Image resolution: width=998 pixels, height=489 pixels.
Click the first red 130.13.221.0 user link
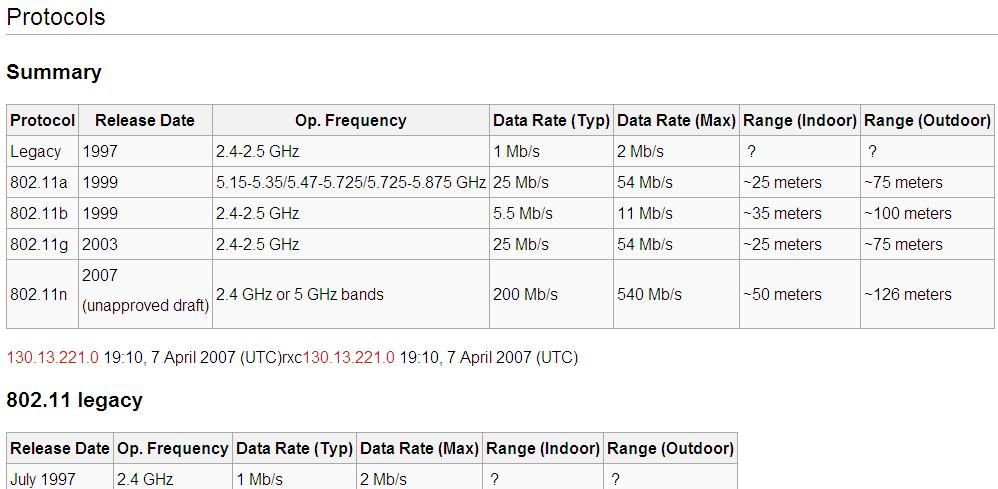tap(53, 357)
